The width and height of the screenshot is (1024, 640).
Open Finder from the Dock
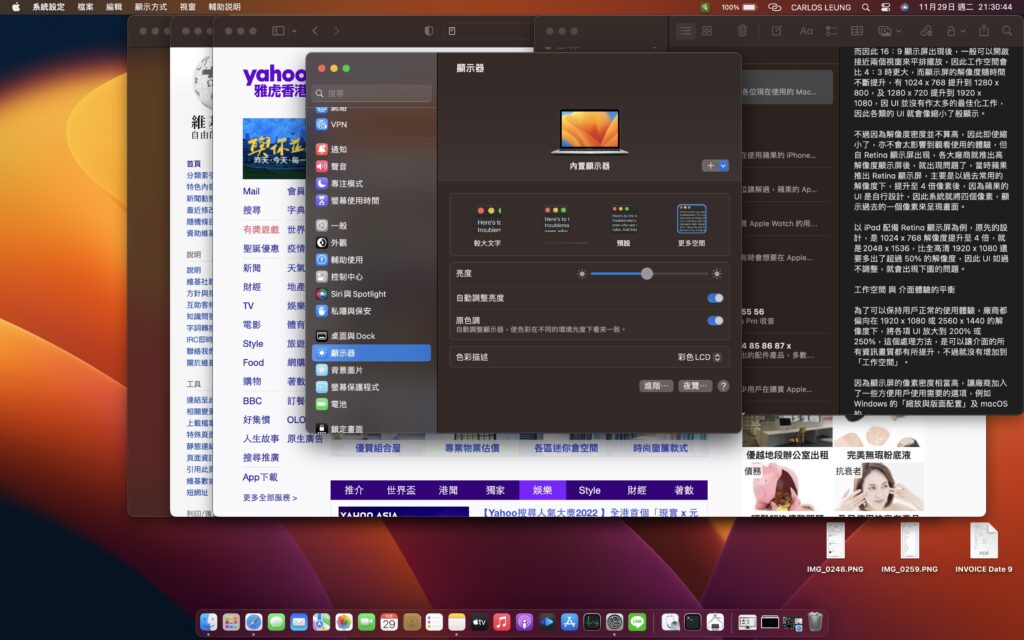208,622
